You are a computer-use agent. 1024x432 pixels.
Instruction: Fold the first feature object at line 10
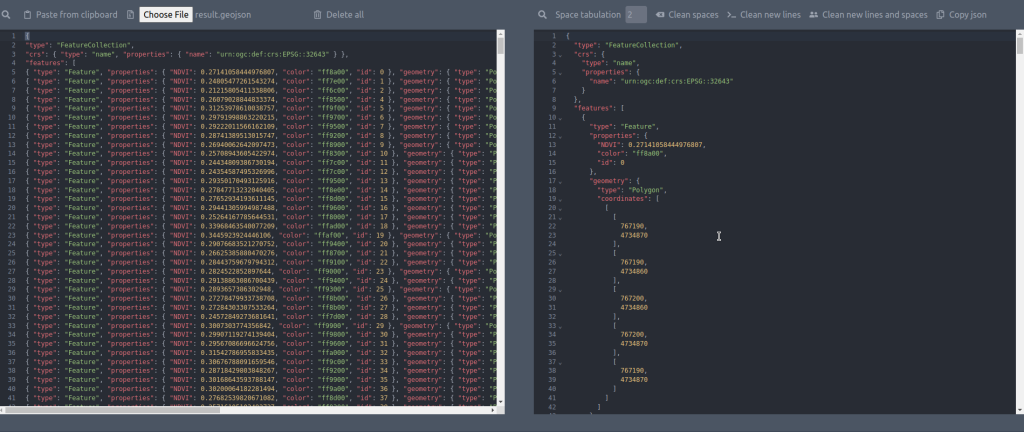pos(560,118)
